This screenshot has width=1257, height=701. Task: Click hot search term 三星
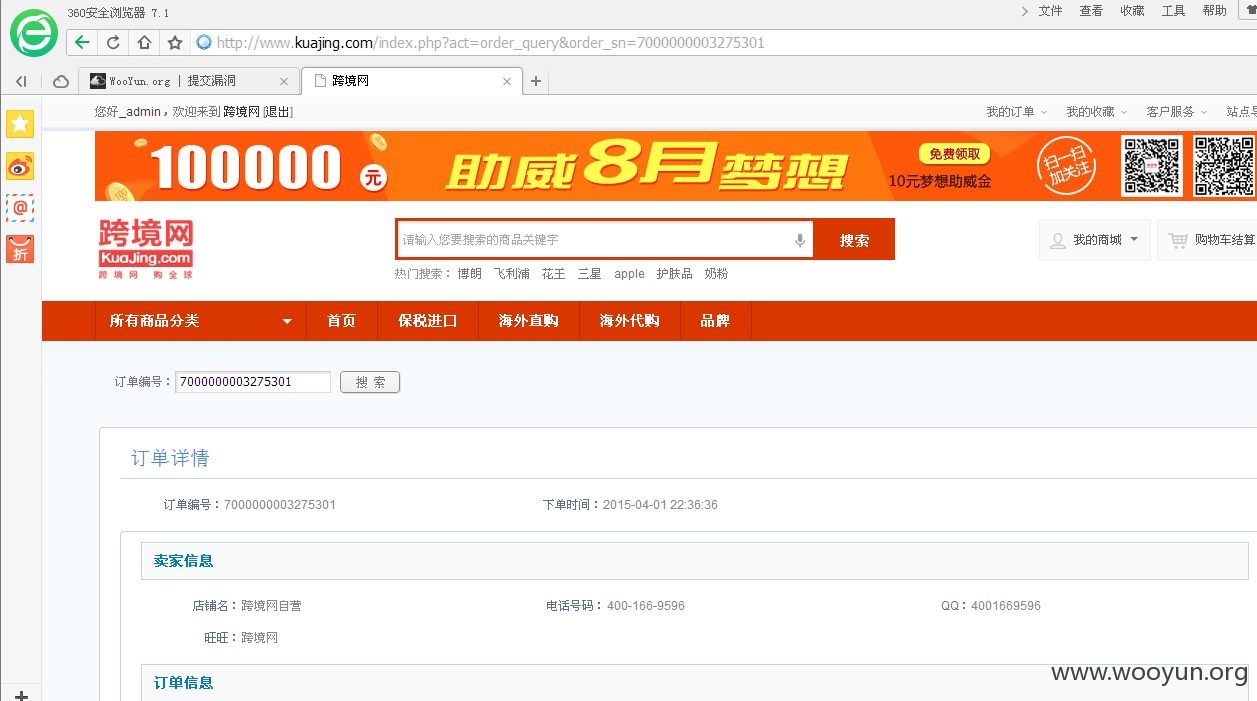coord(589,274)
